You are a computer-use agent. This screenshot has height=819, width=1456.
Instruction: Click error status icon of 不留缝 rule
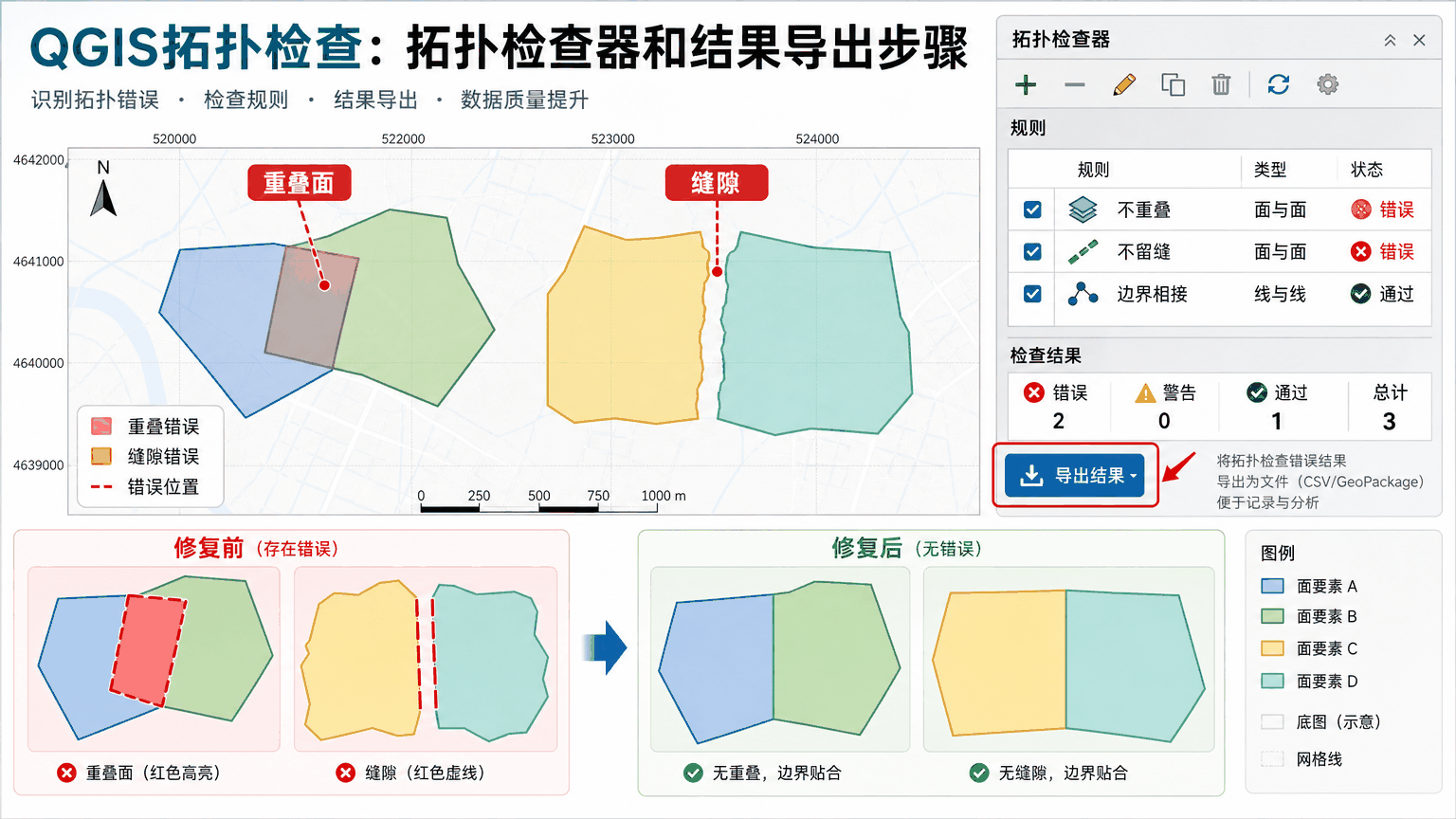(x=1361, y=251)
